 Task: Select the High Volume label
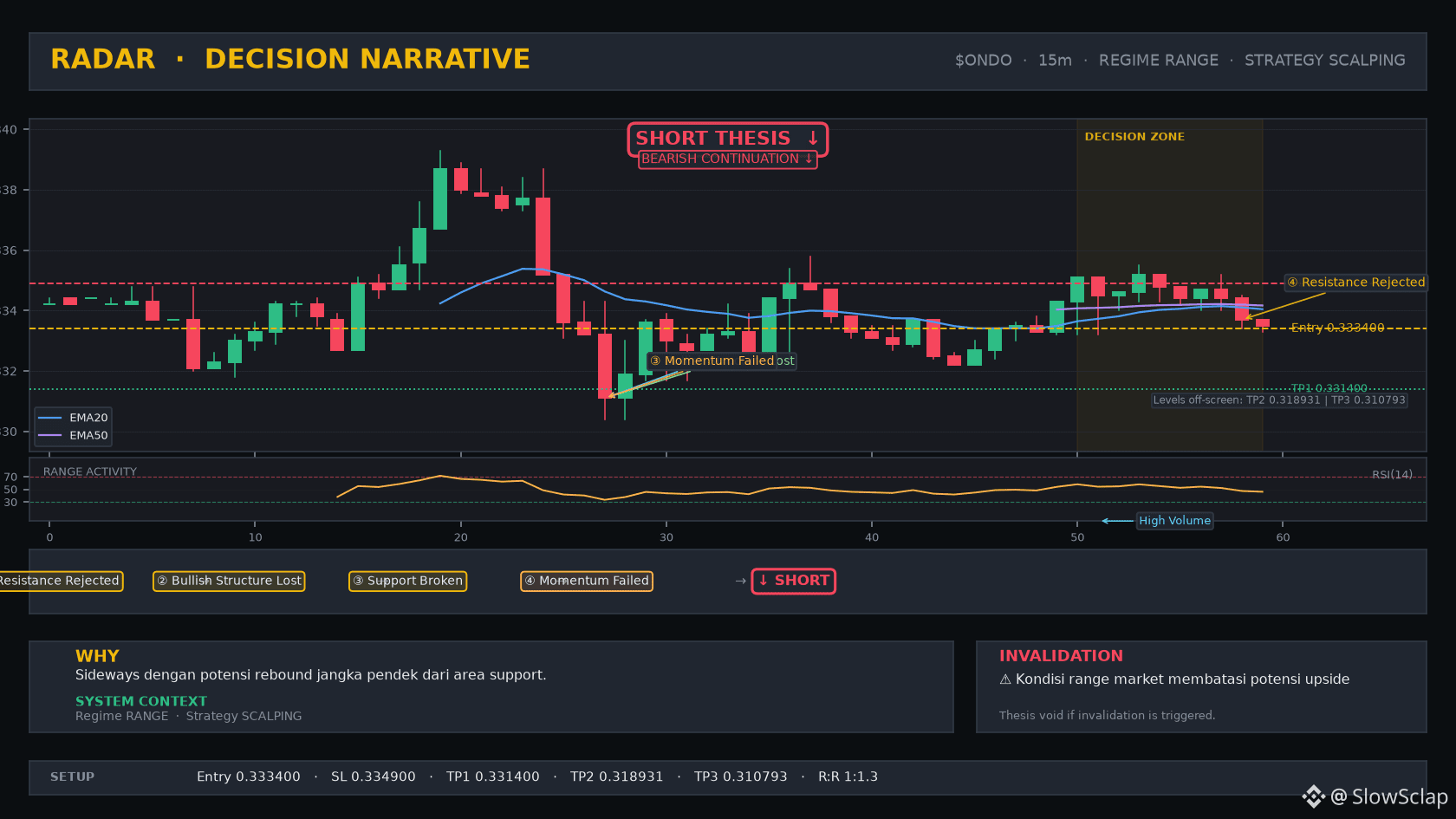point(1174,521)
